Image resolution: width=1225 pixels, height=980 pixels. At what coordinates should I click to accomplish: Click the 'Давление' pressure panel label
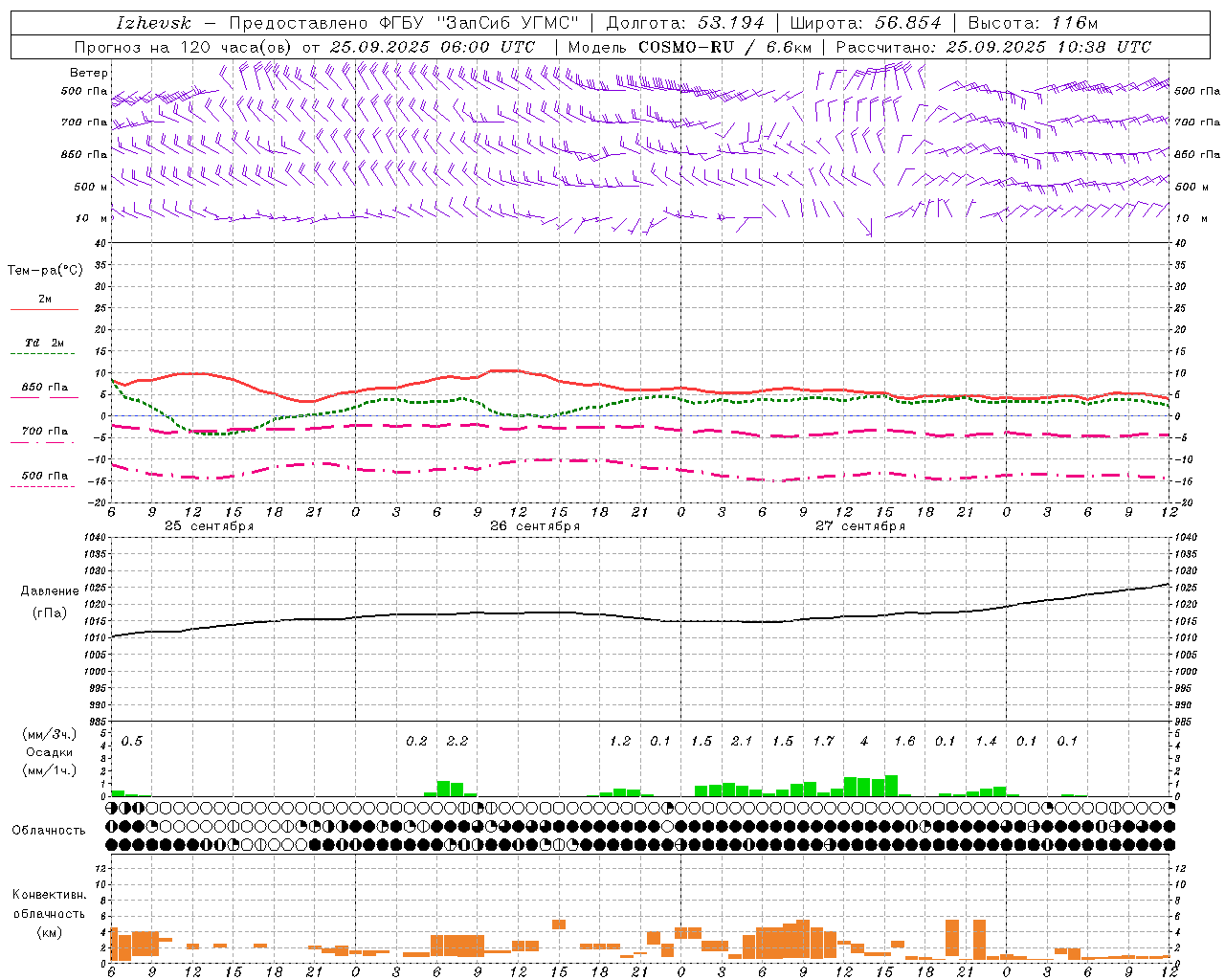(50, 591)
